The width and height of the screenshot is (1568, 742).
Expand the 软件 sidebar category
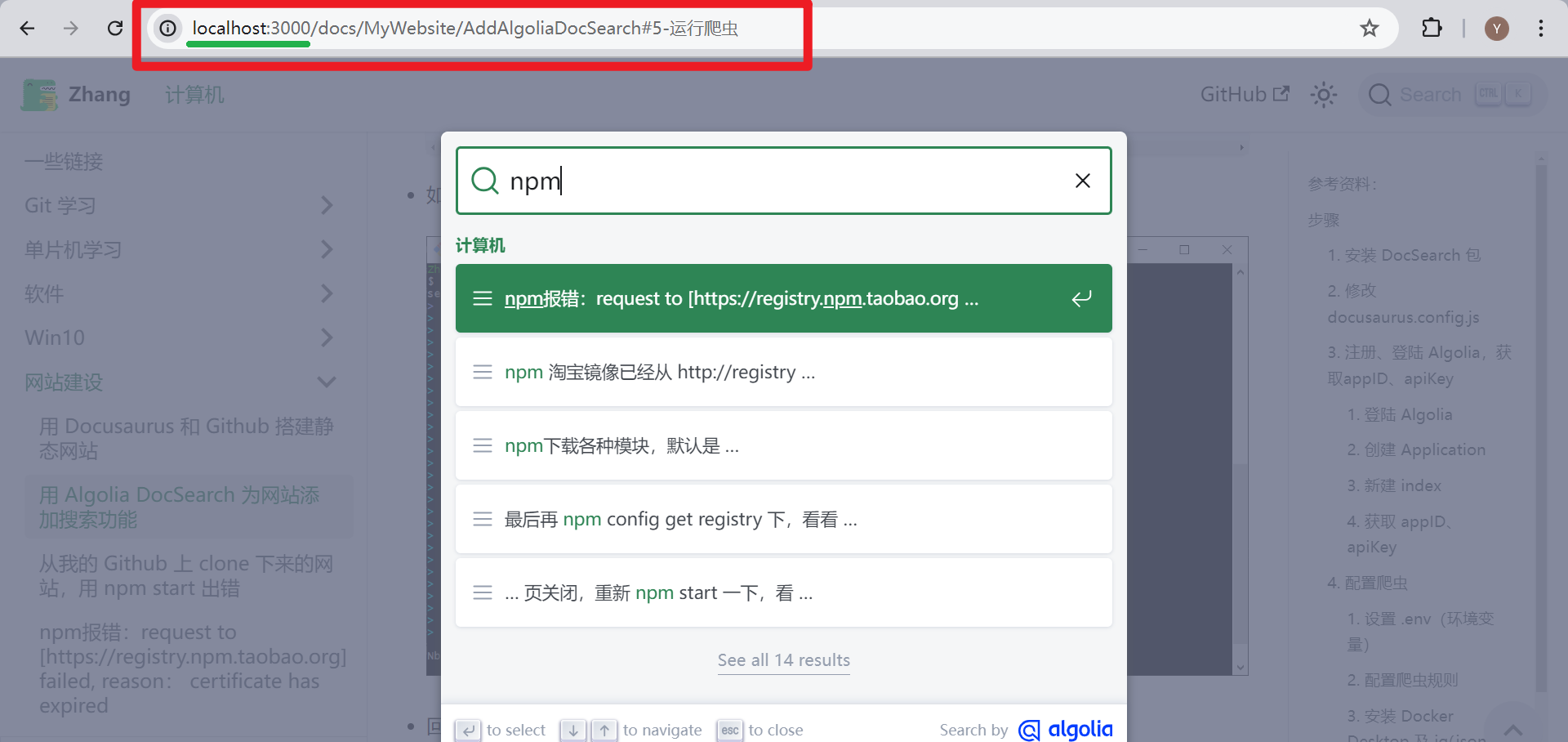(180, 293)
